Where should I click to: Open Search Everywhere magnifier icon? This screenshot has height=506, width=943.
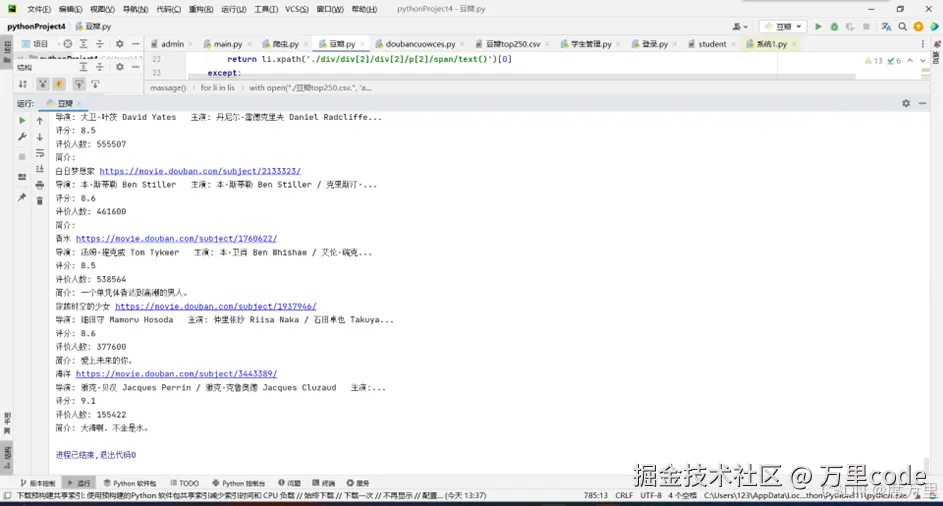click(903, 26)
